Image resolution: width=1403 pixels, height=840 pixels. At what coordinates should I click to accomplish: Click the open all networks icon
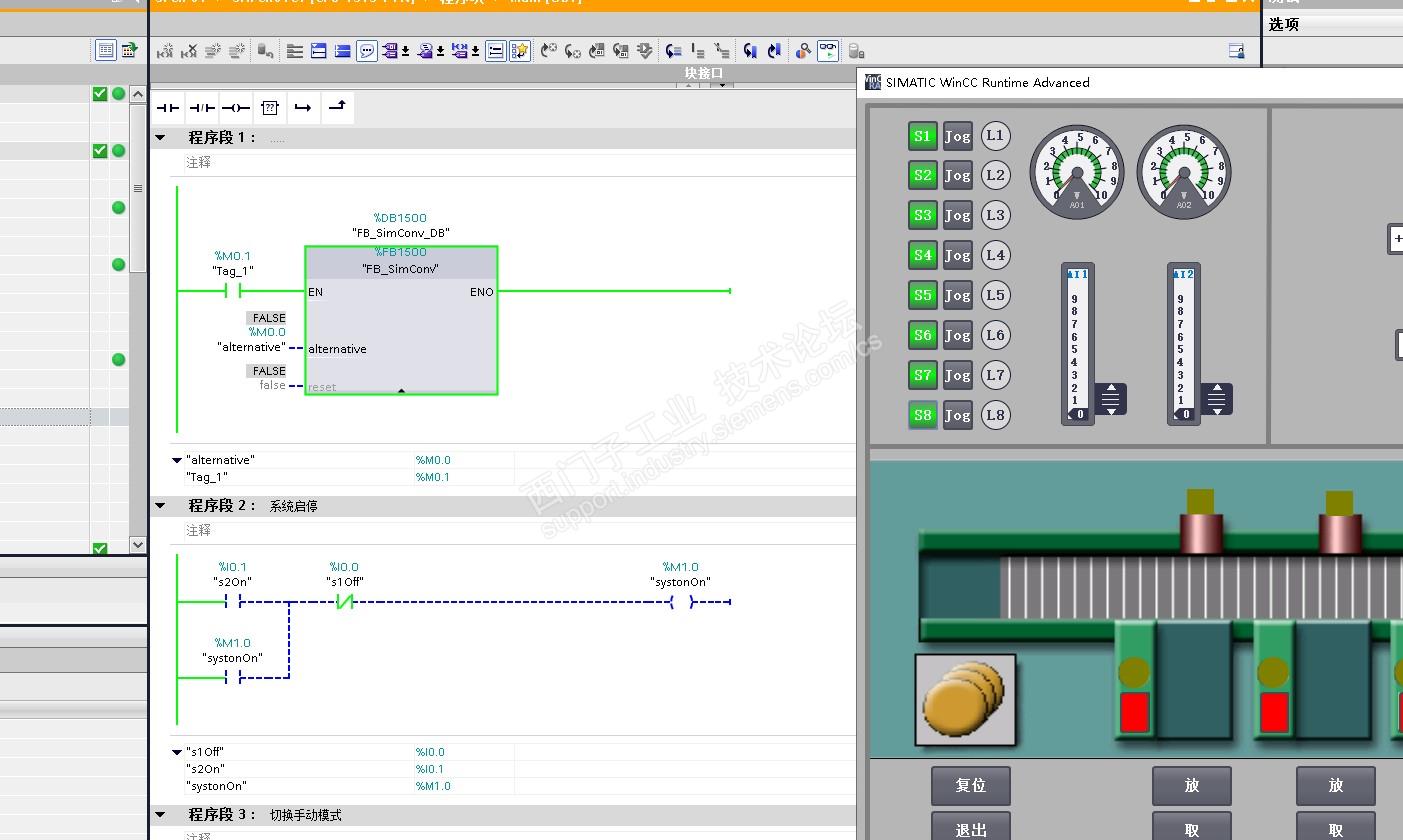pos(319,51)
